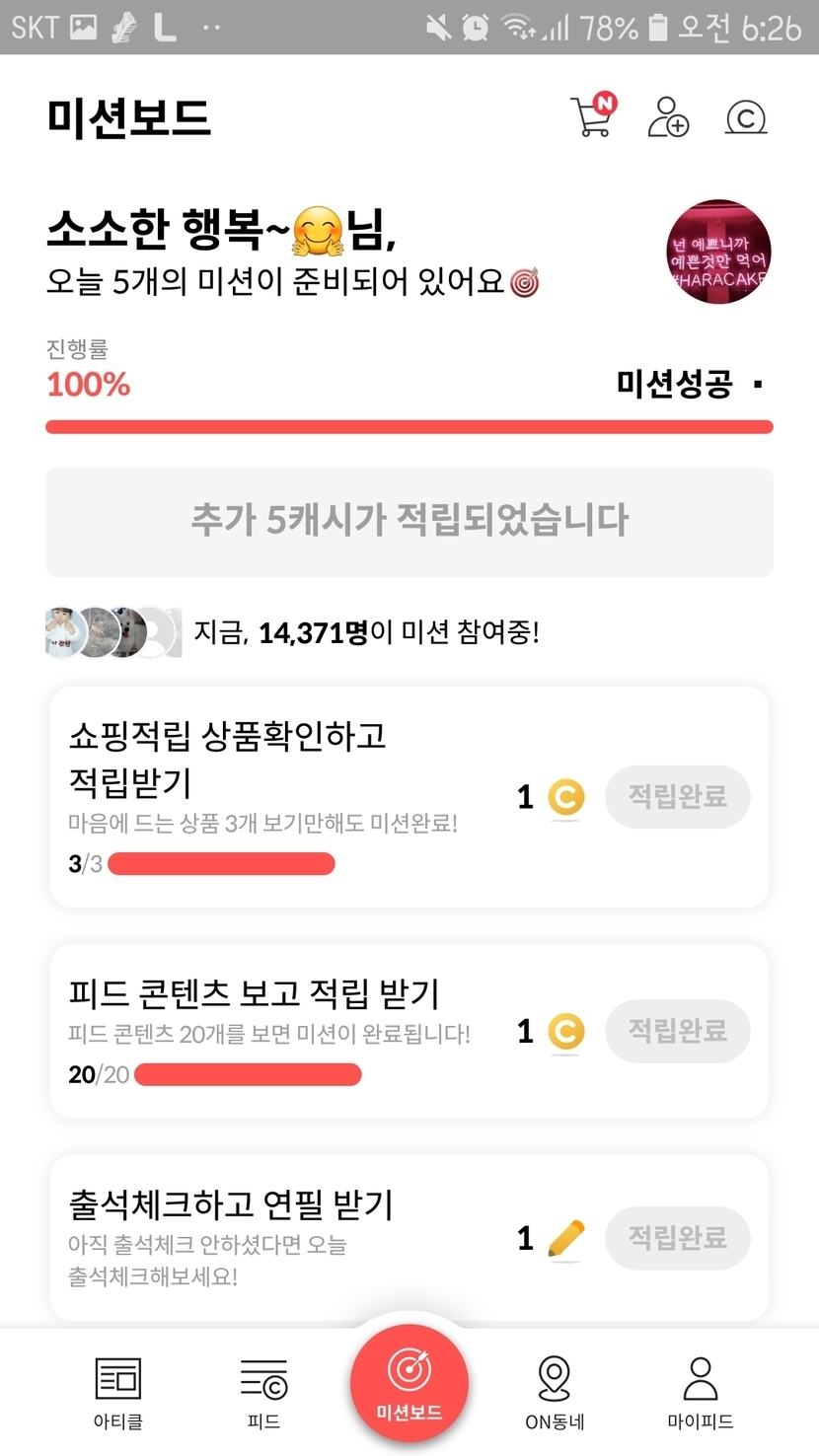819x1456 pixels.
Task: Tap the main red mission progress bar
Action: pyautogui.click(x=409, y=427)
